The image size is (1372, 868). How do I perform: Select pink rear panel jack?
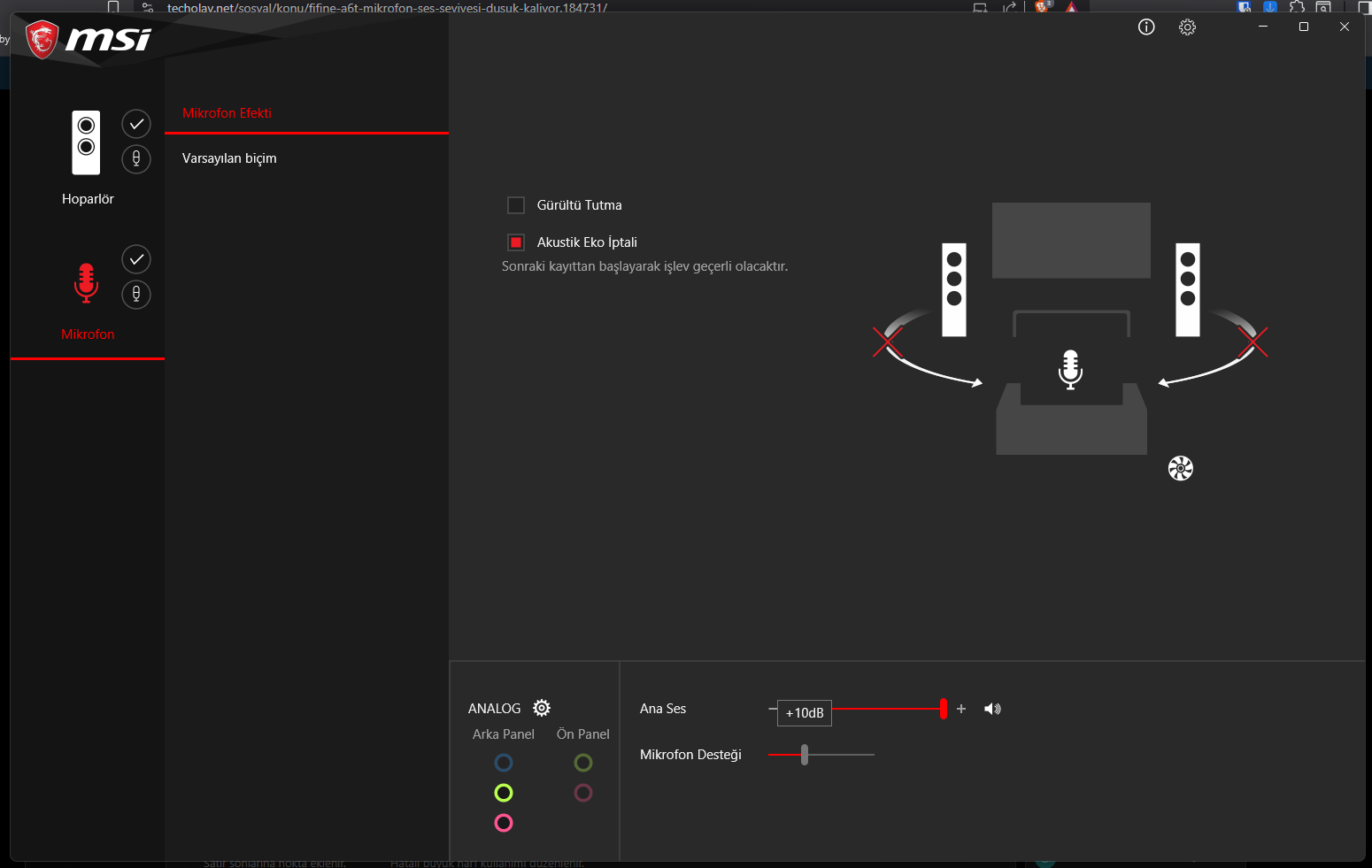pyautogui.click(x=504, y=823)
